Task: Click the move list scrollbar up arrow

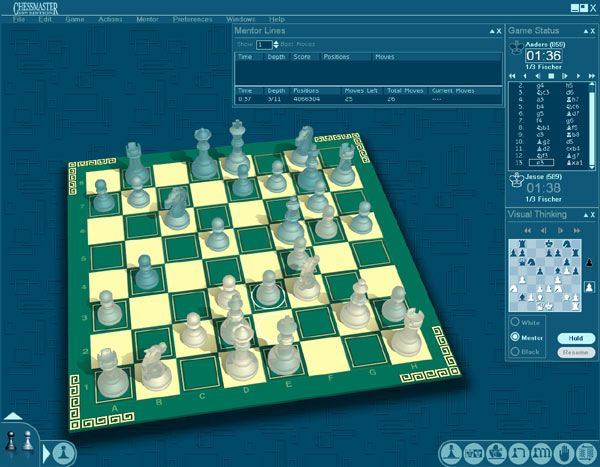Action: [592, 84]
